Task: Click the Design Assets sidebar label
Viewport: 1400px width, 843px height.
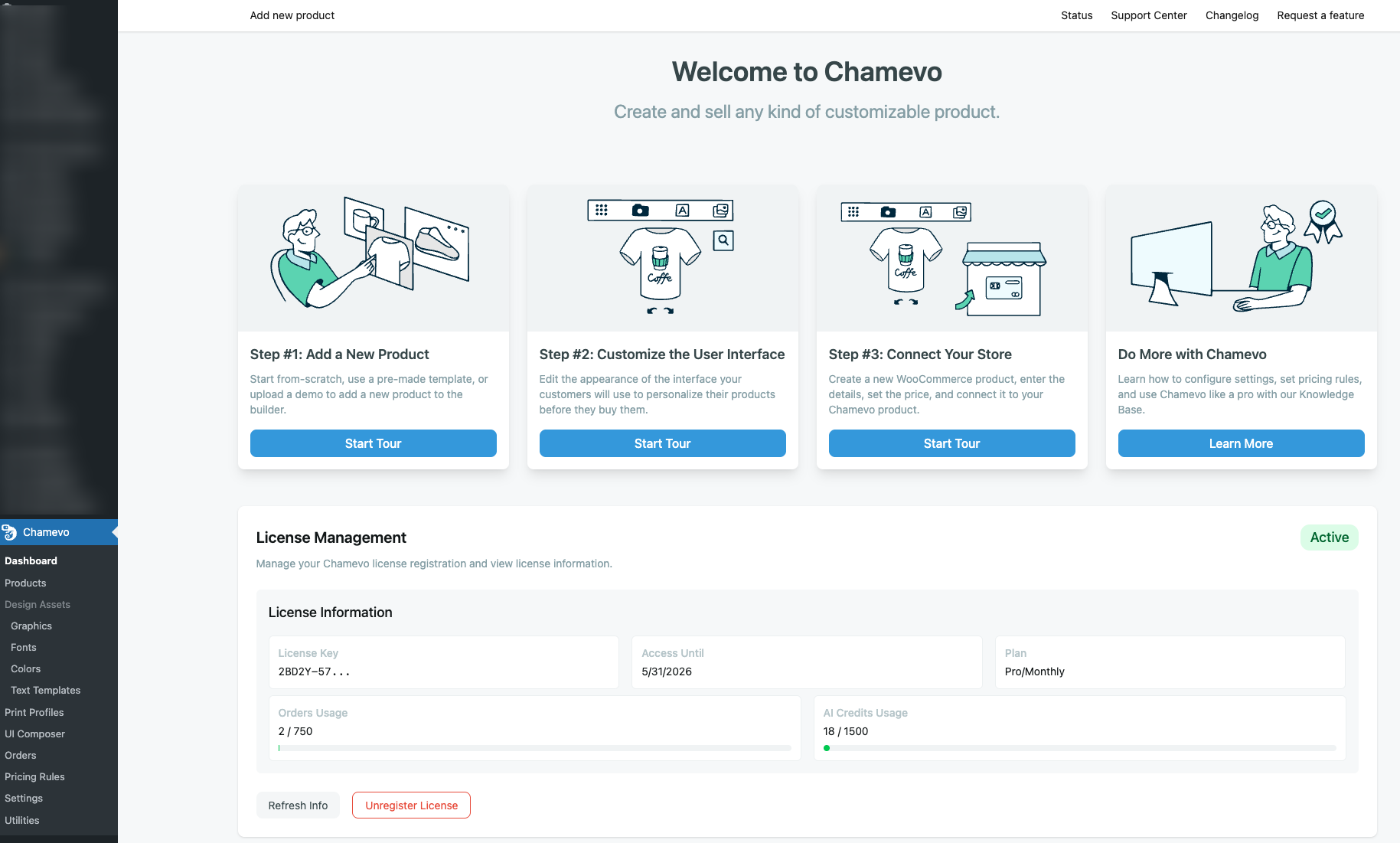Action: 38,604
